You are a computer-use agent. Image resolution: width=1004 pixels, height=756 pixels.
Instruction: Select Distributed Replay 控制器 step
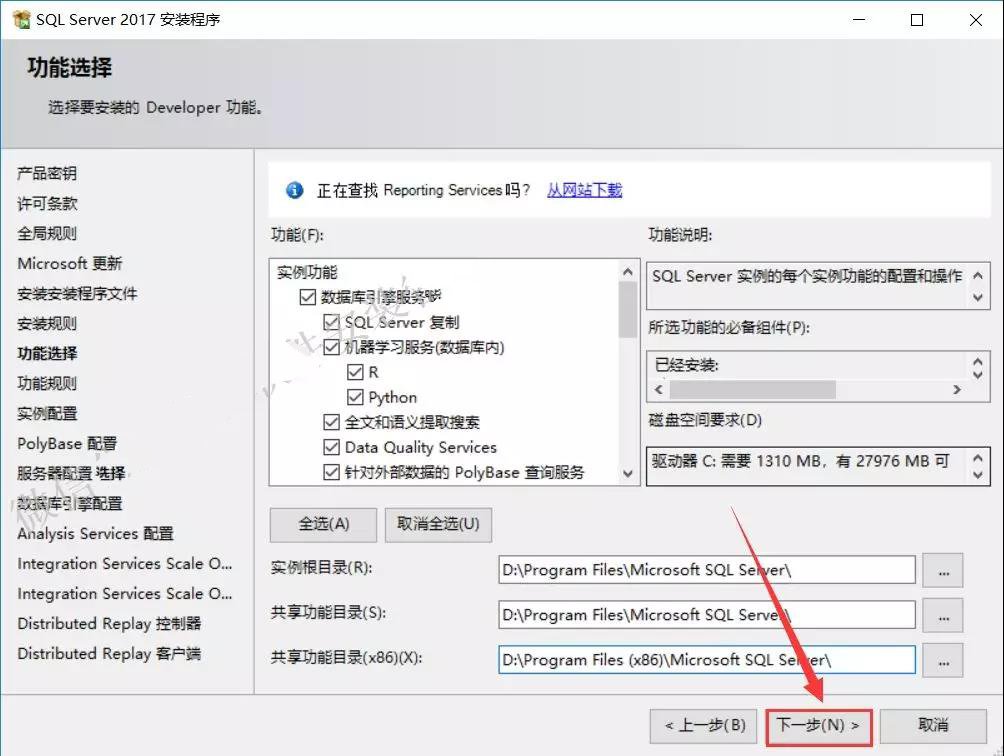[x=109, y=623]
